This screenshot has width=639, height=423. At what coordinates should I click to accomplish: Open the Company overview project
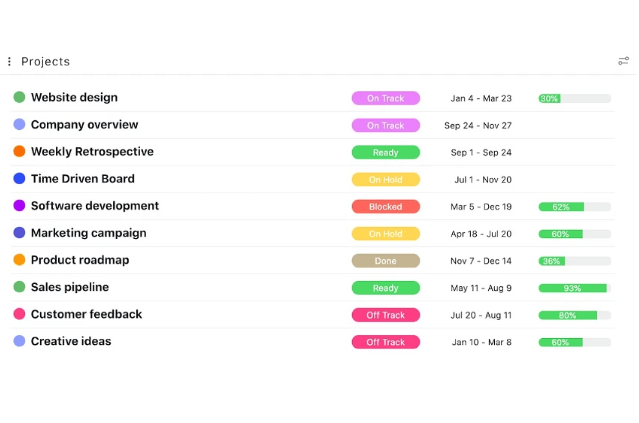coord(84,125)
